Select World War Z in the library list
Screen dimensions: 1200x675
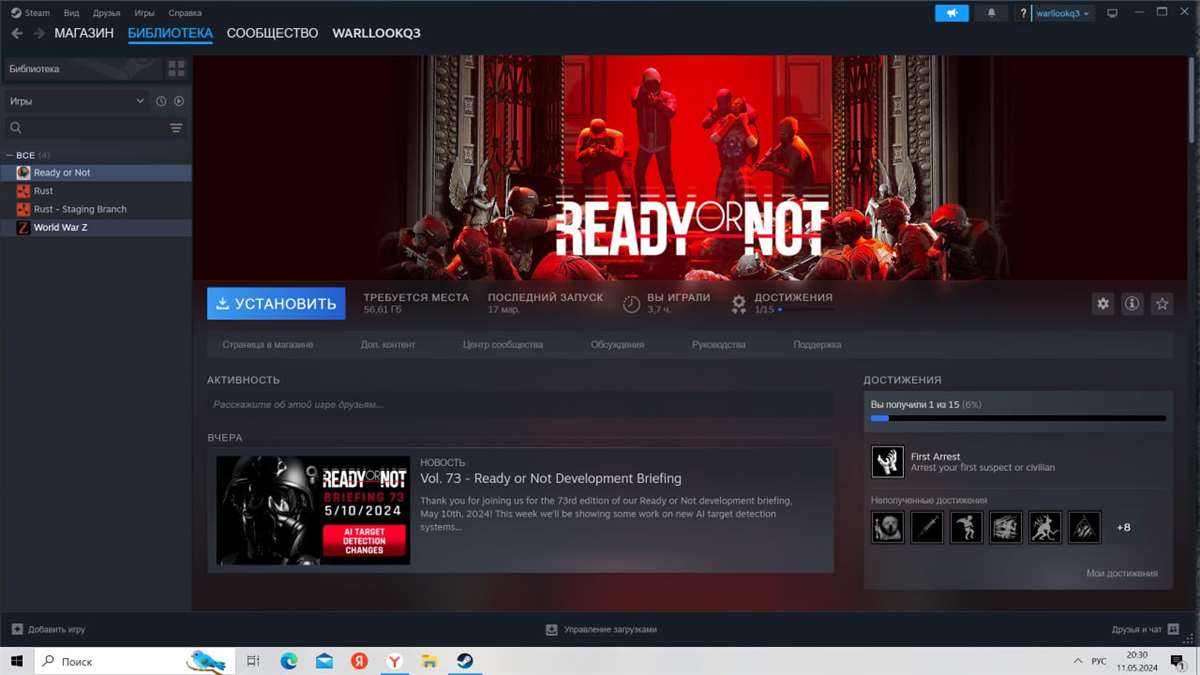(x=60, y=227)
